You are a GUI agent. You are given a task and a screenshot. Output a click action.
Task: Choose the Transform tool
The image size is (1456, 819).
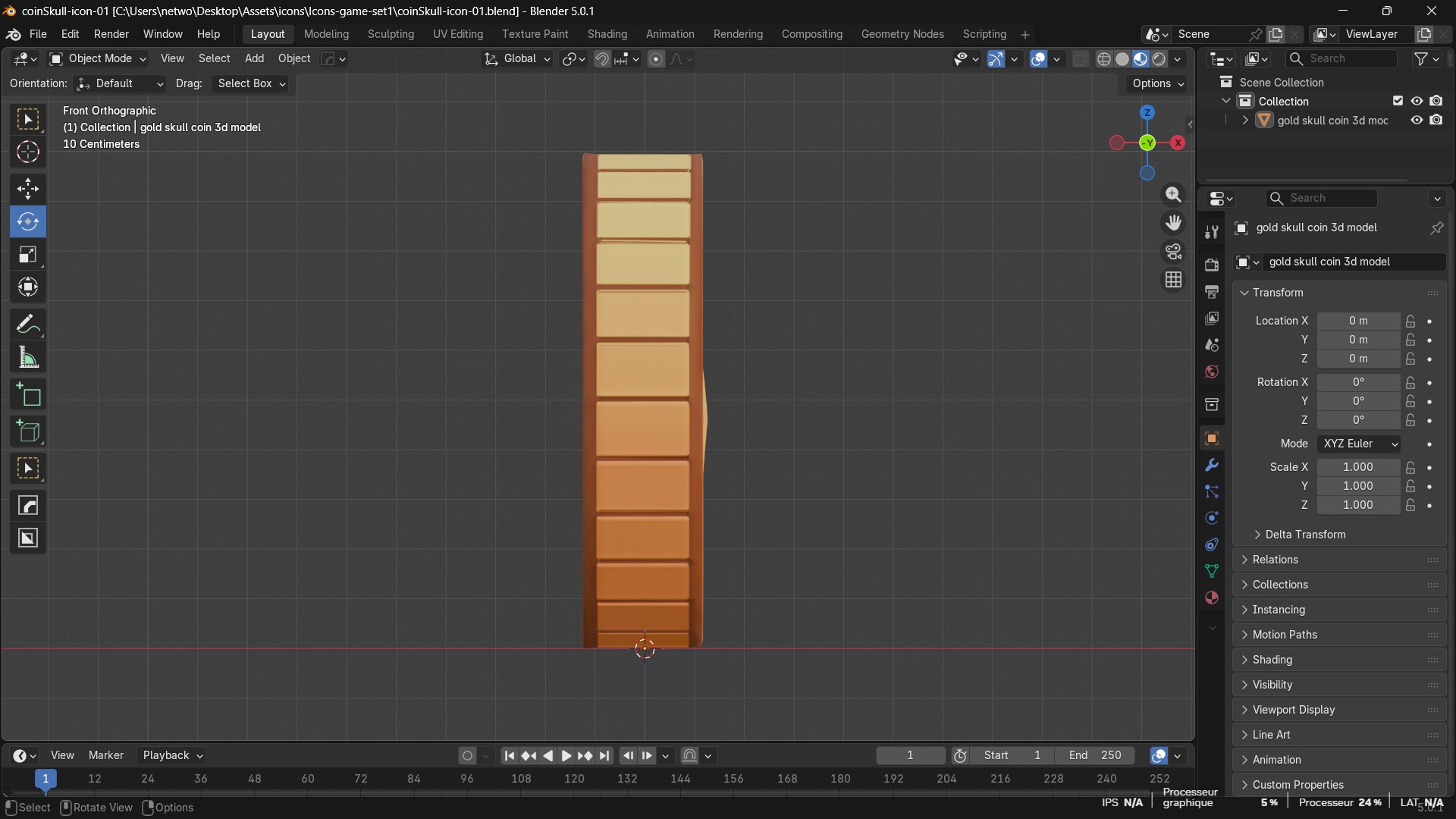(x=28, y=287)
